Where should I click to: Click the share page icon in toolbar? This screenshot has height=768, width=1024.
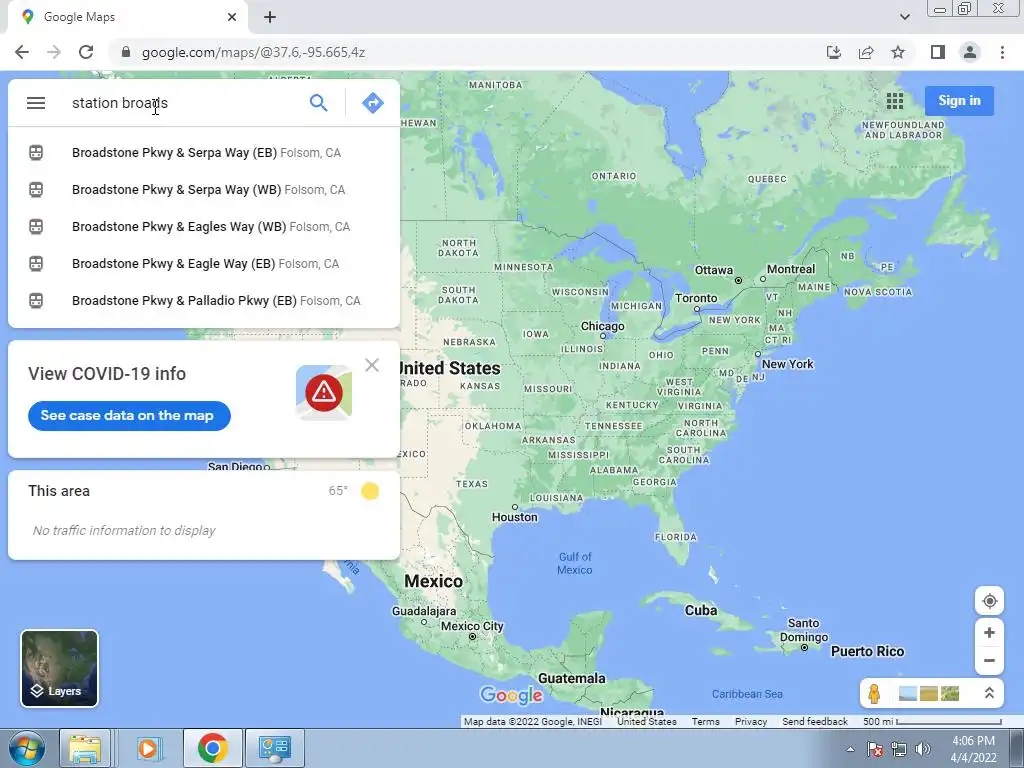click(866, 52)
